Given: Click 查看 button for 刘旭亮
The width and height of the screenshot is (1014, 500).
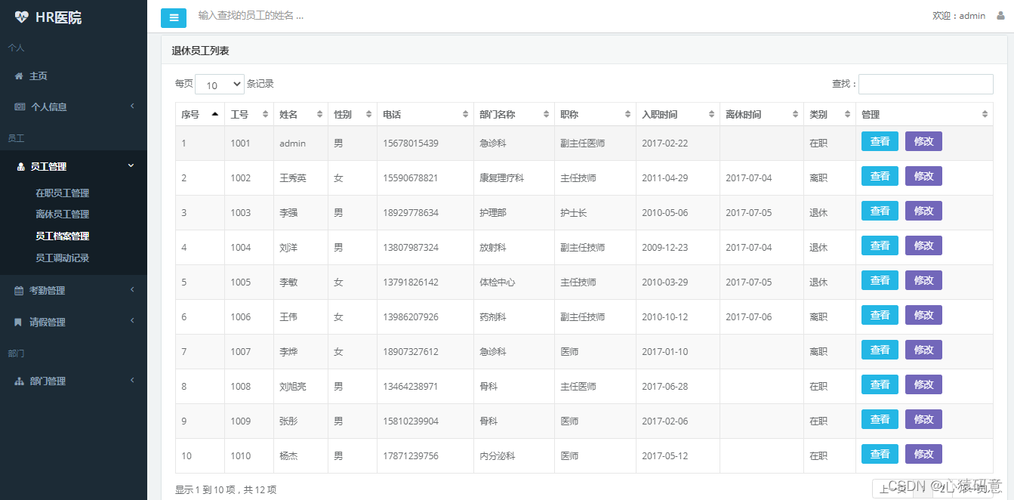Looking at the screenshot, I should 879,385.
